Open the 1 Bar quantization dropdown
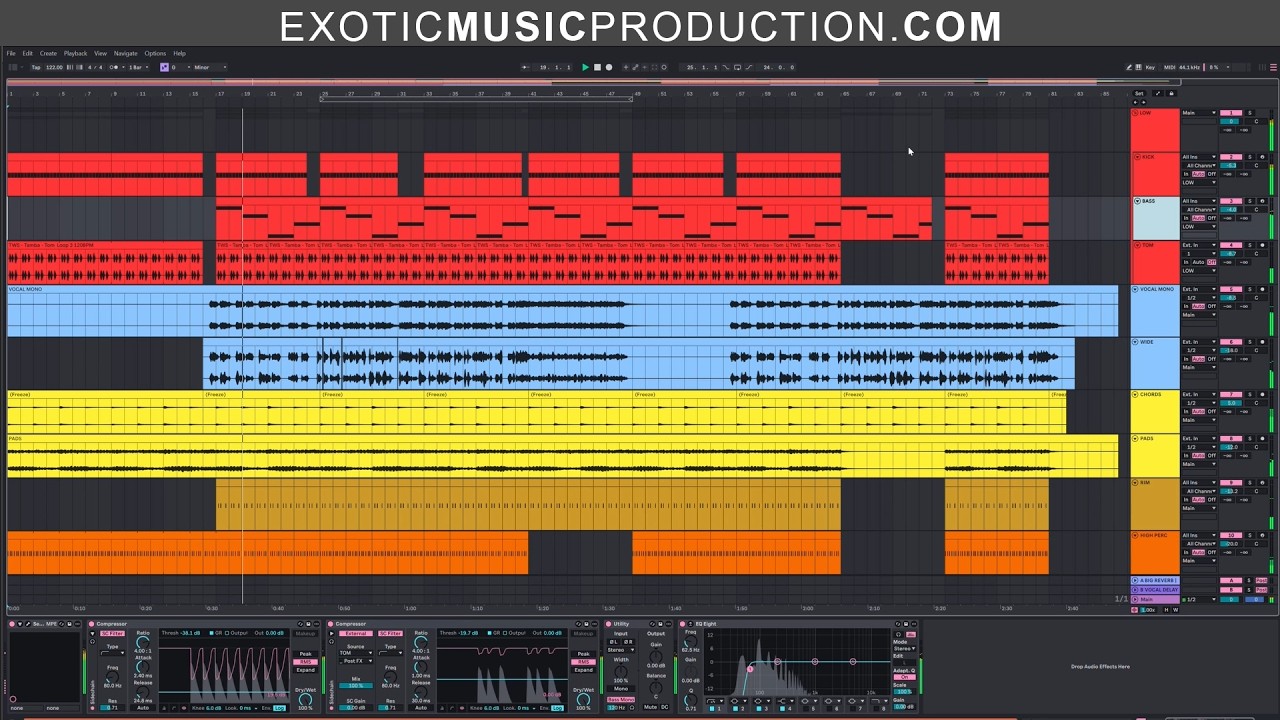Image resolution: width=1280 pixels, height=720 pixels. (x=138, y=67)
